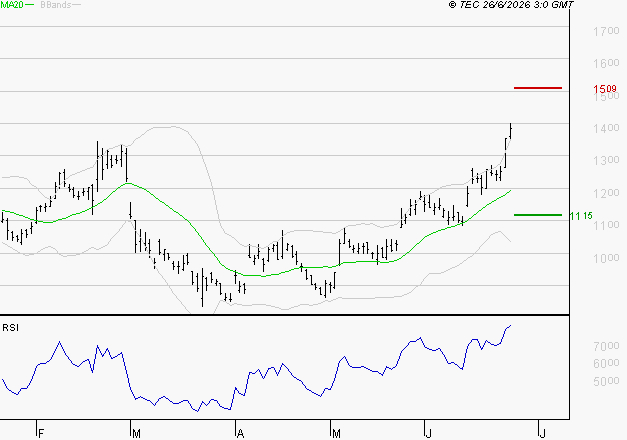The image size is (627, 440).
Task: Click the 1700 price axis label
Action: (x=606, y=31)
